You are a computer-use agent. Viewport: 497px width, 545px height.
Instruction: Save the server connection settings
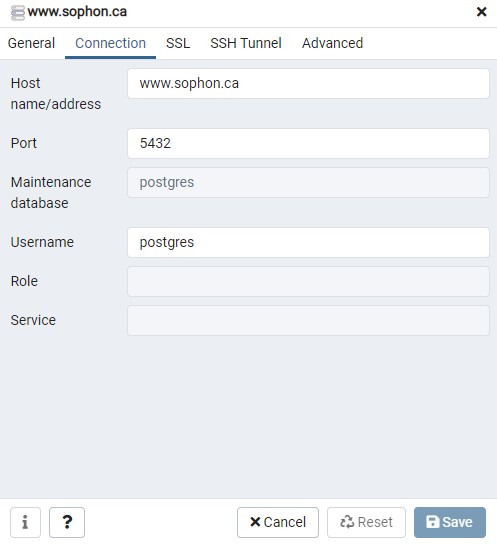tap(450, 522)
